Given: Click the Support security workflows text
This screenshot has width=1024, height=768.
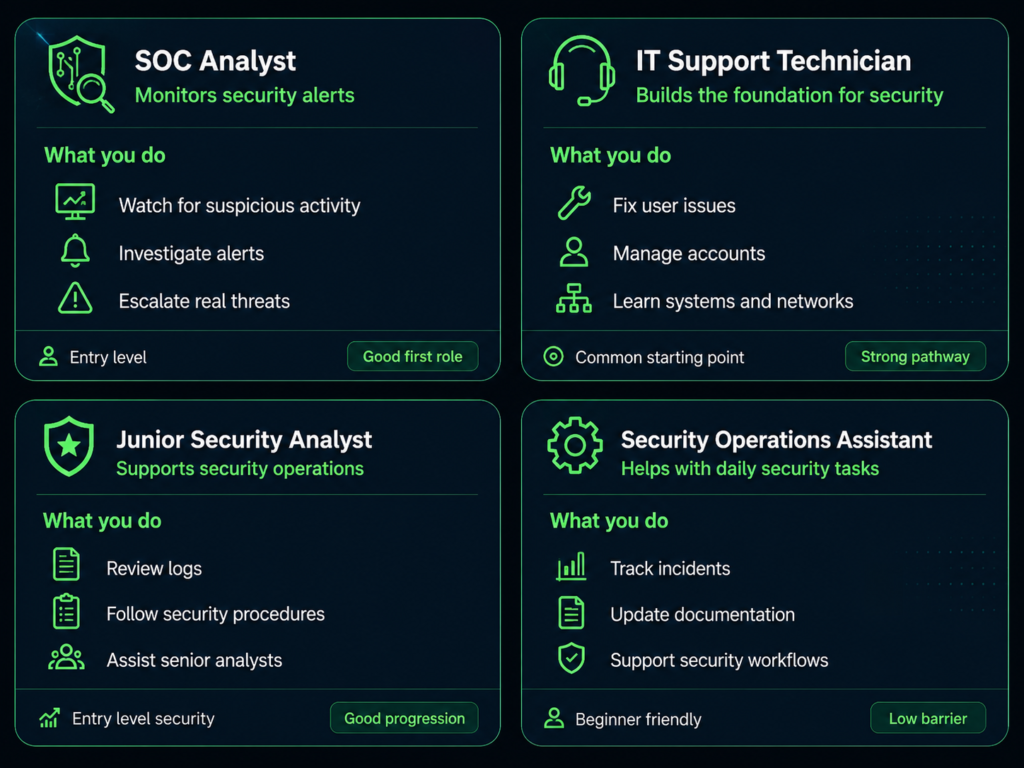Looking at the screenshot, I should coord(719,660).
